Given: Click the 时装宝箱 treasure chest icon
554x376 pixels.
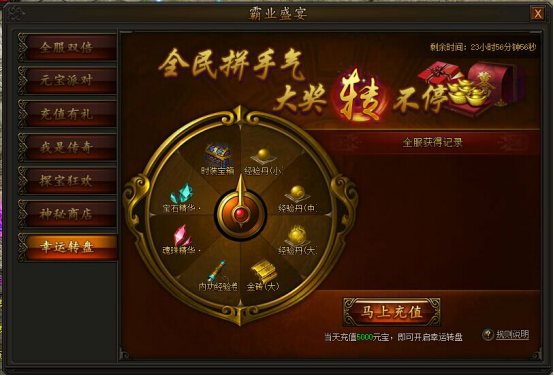Looking at the screenshot, I should pos(217,154).
